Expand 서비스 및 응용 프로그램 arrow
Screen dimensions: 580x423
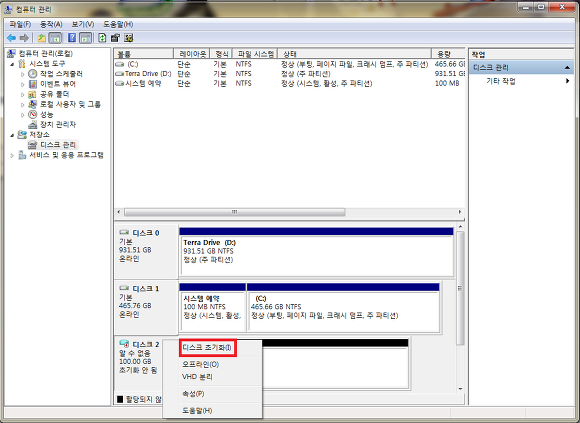[x=12, y=156]
